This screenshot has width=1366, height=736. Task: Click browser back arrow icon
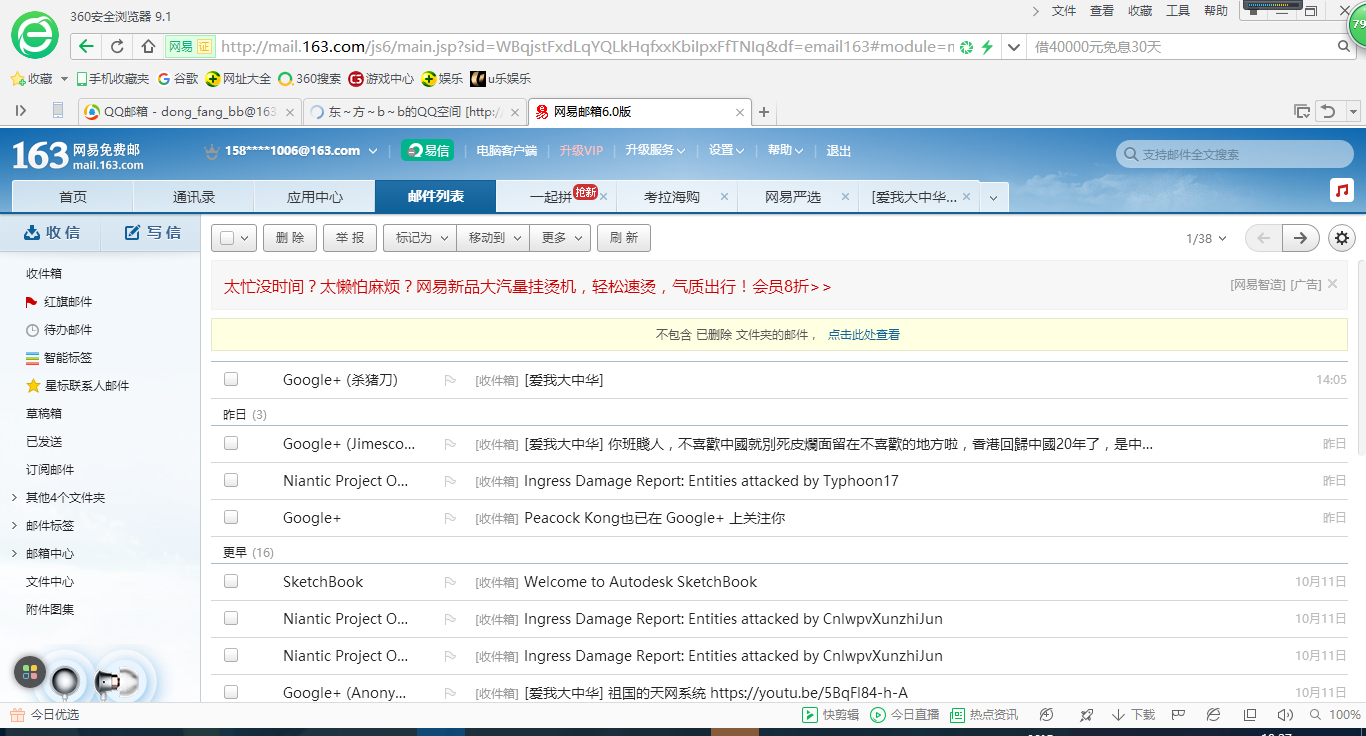click(86, 46)
